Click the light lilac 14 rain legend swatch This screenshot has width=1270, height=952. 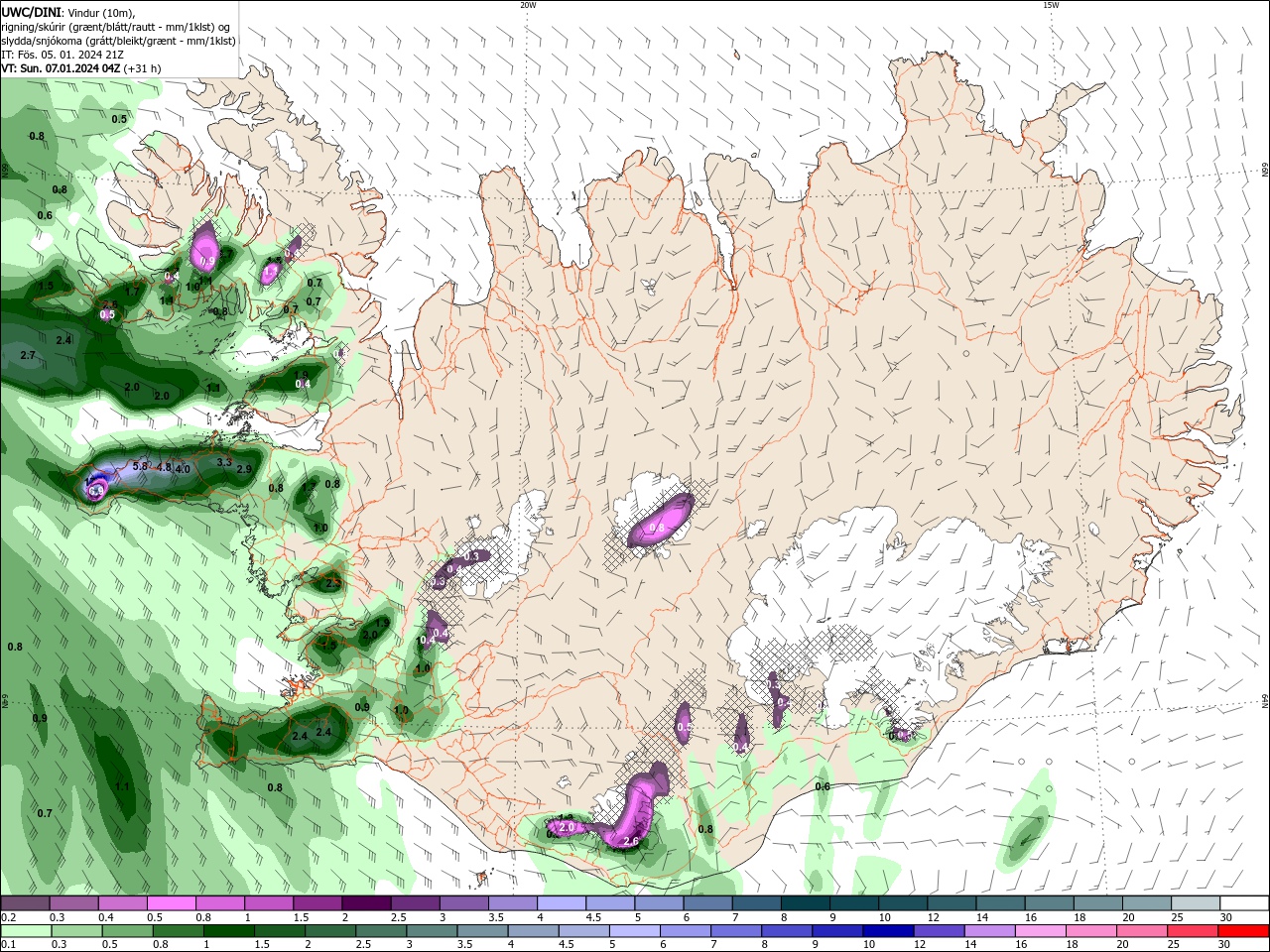[988, 931]
